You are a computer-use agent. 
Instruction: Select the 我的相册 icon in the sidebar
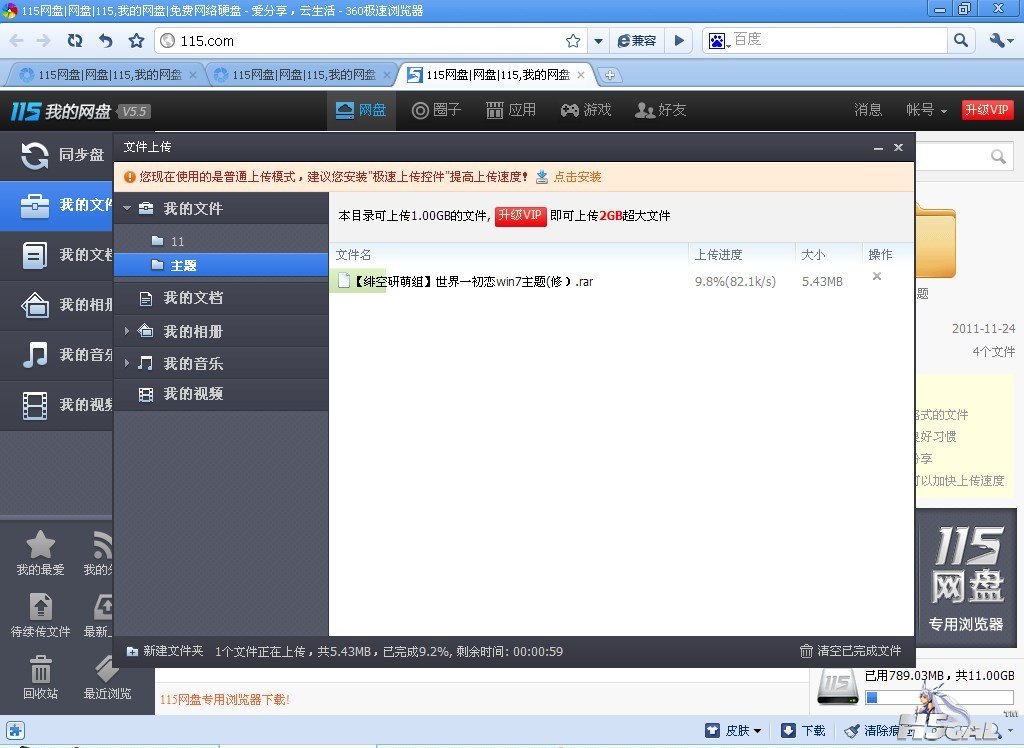tap(35, 305)
